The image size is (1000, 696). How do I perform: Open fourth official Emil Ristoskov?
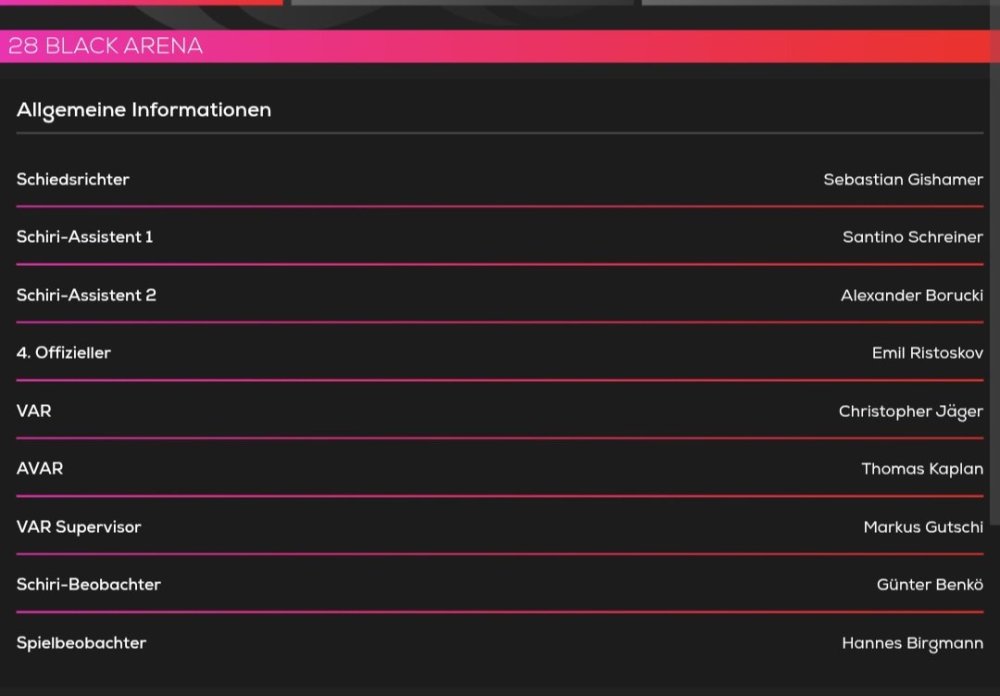click(x=927, y=353)
